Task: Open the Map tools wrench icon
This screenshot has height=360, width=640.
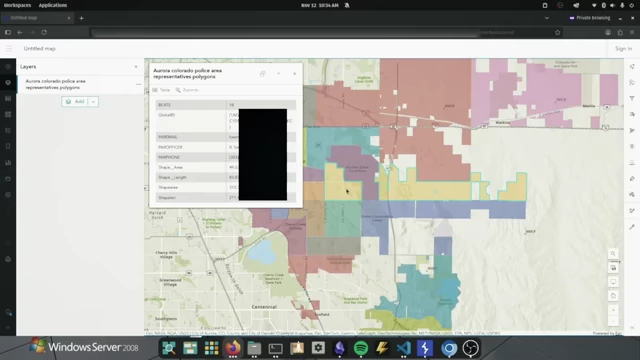Action: pos(632,227)
